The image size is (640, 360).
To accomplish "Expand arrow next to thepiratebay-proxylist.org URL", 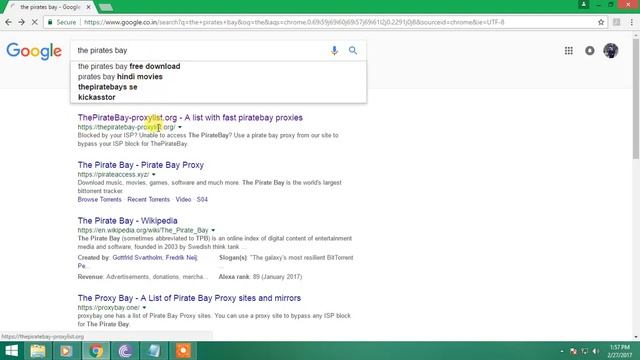I will coord(180,127).
